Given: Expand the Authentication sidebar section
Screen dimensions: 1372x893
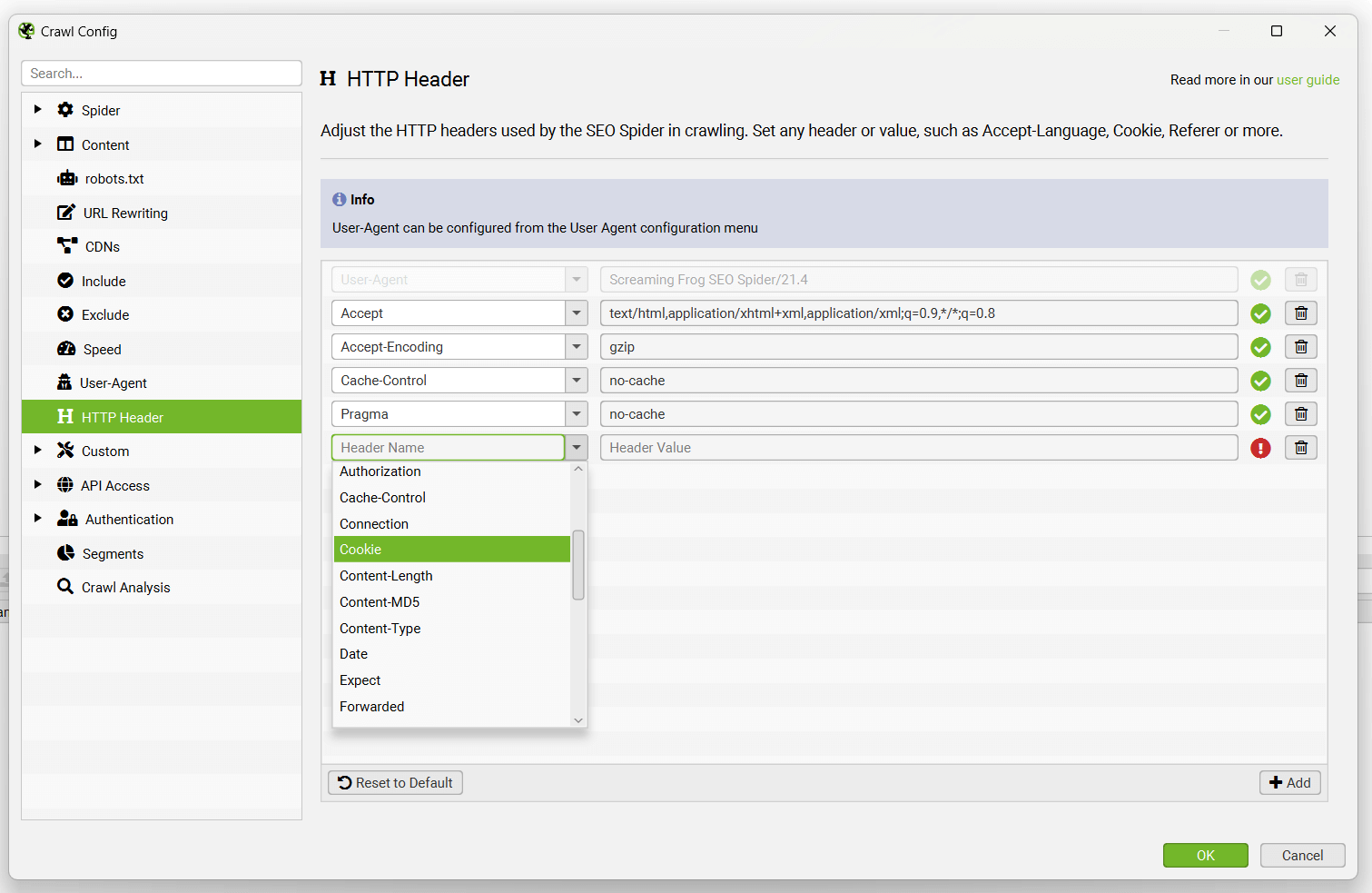Looking at the screenshot, I should tap(37, 518).
